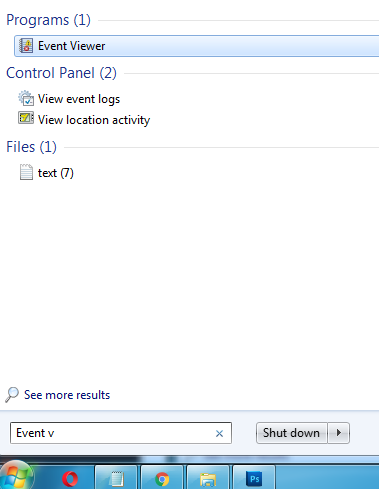Open View location activity

point(94,120)
